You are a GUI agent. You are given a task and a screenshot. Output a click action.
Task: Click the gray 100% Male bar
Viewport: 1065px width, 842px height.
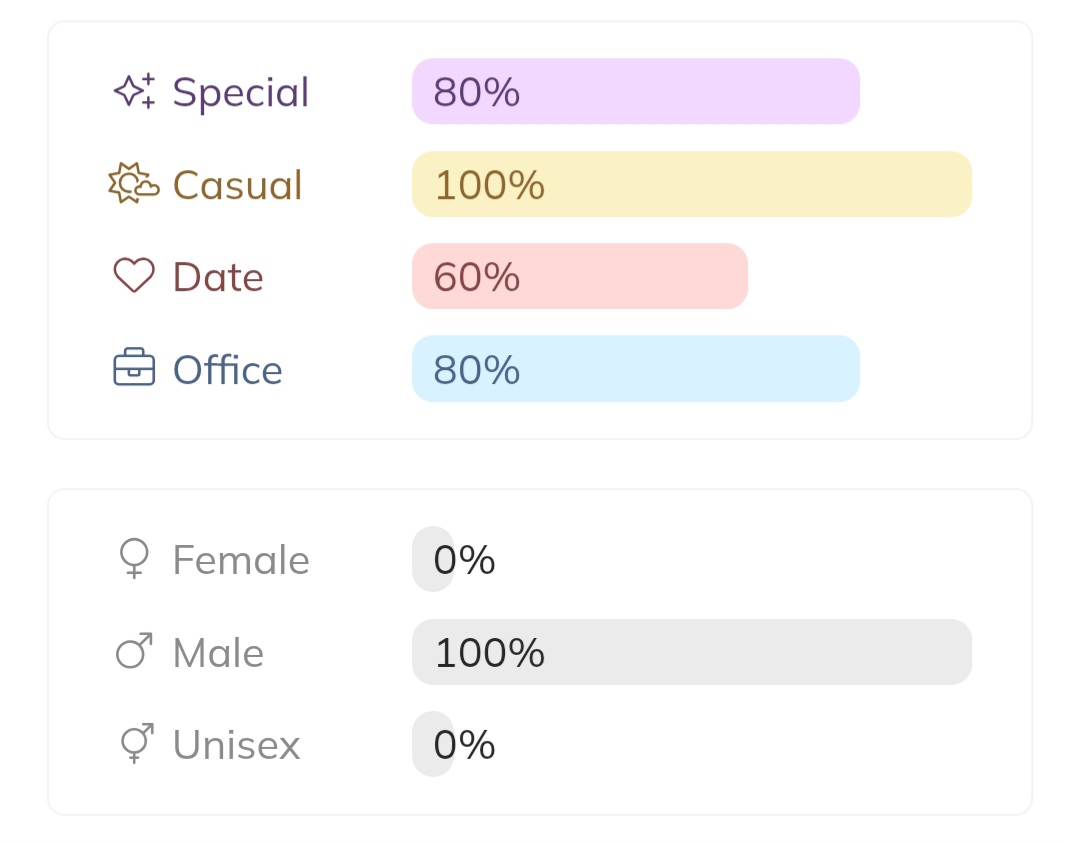[692, 652]
